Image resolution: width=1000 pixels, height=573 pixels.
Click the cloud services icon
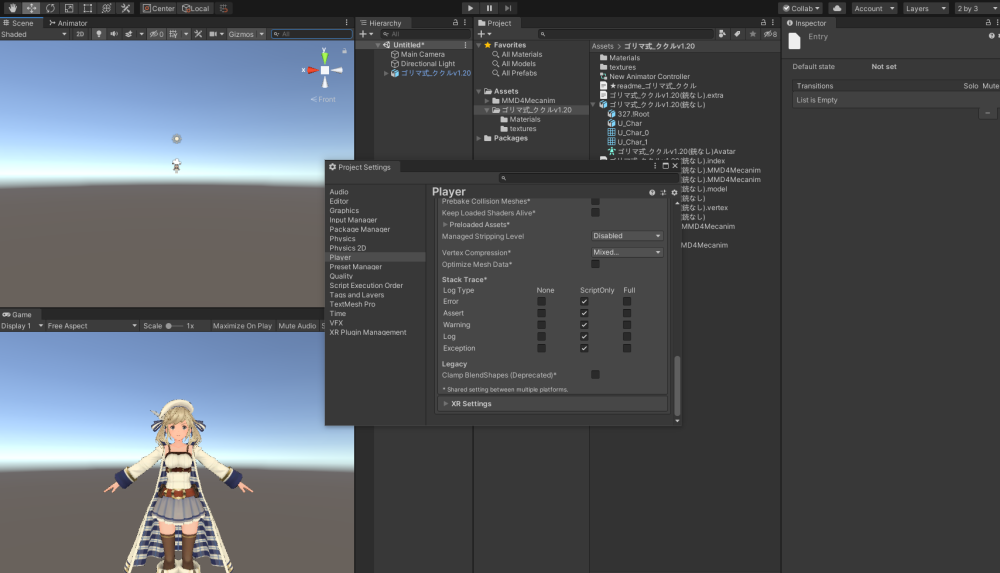point(837,8)
